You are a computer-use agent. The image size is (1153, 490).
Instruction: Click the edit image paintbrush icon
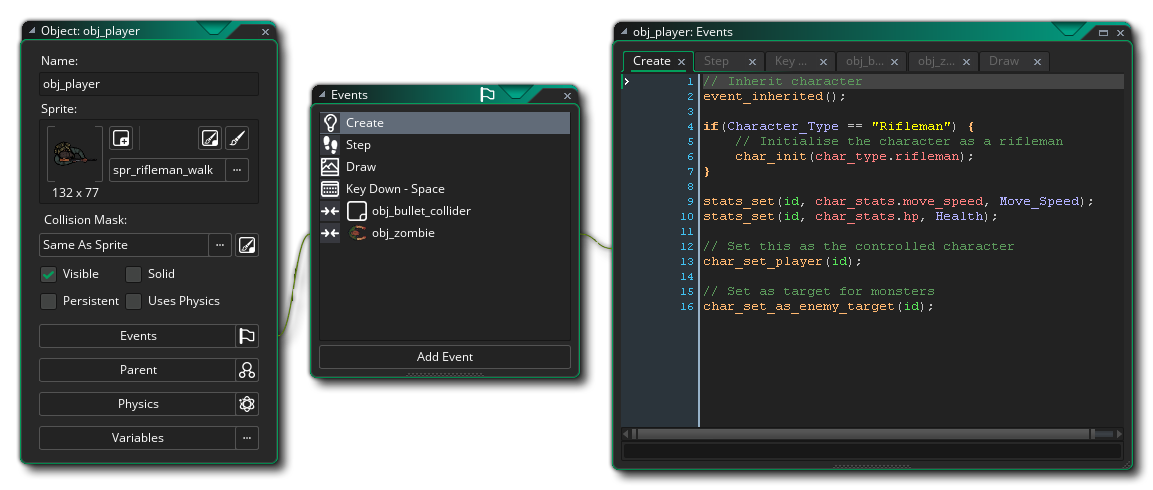pos(237,138)
